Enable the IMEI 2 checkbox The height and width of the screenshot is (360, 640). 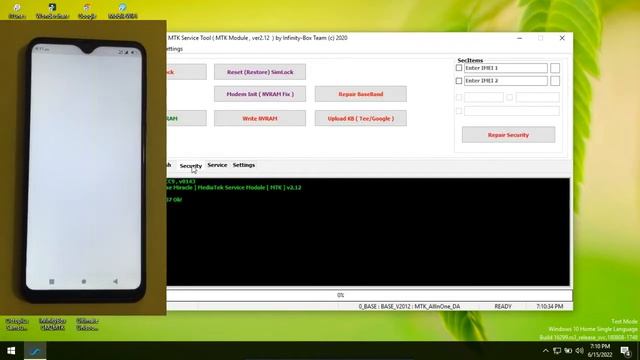point(459,81)
